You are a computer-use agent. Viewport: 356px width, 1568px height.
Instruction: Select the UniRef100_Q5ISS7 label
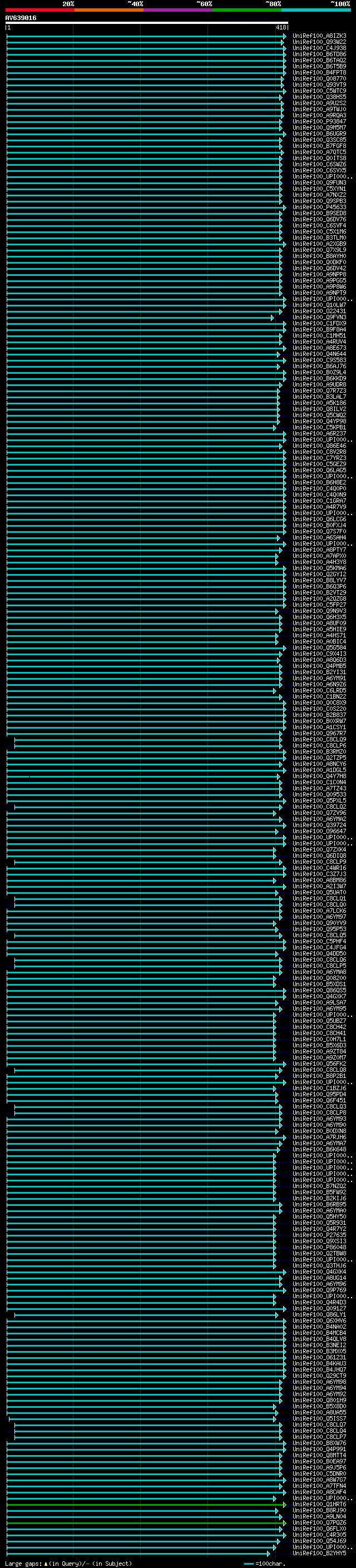point(319,1419)
